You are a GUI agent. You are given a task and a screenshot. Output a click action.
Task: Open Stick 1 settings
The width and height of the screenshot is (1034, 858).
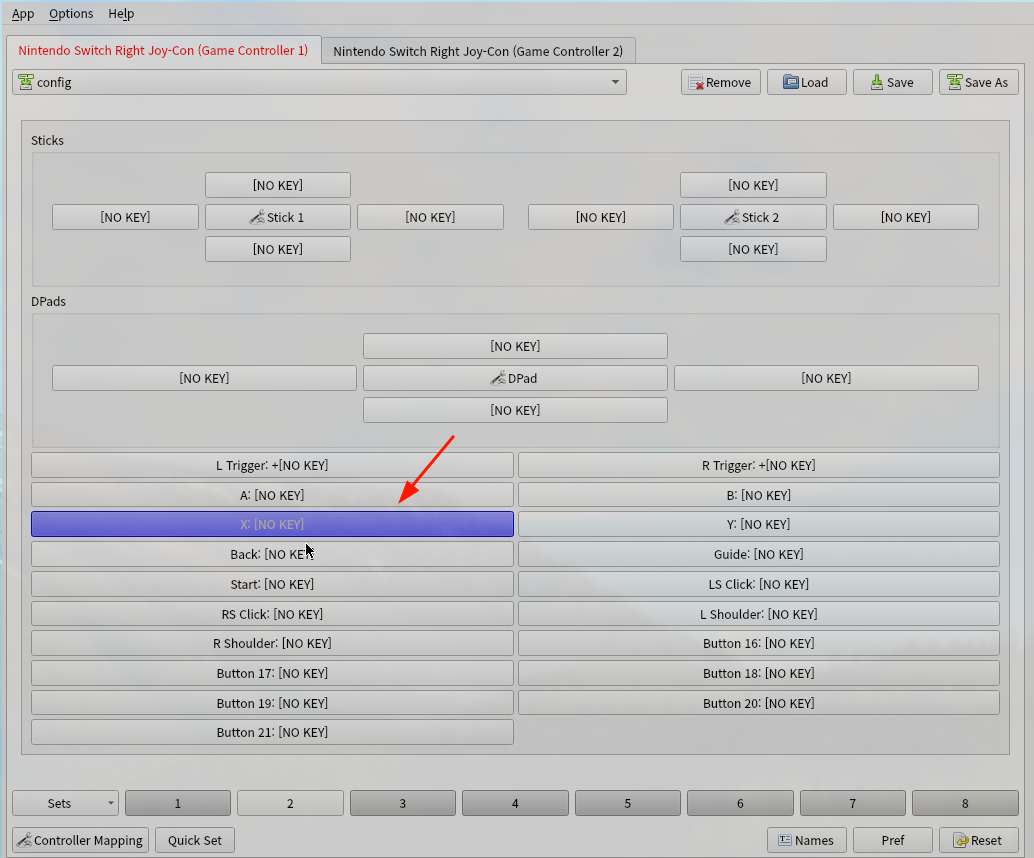point(278,217)
